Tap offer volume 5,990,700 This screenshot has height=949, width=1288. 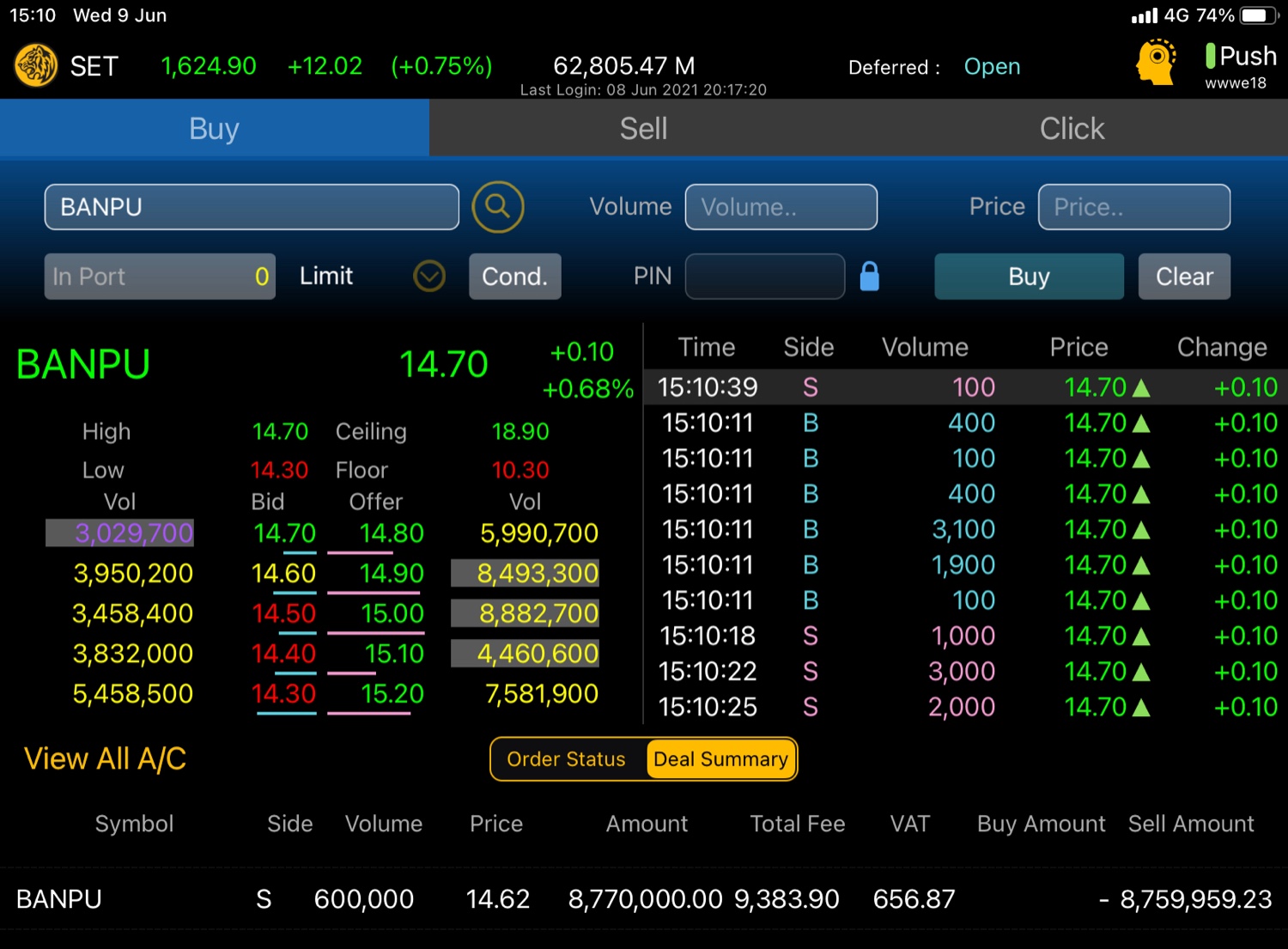[x=539, y=533]
